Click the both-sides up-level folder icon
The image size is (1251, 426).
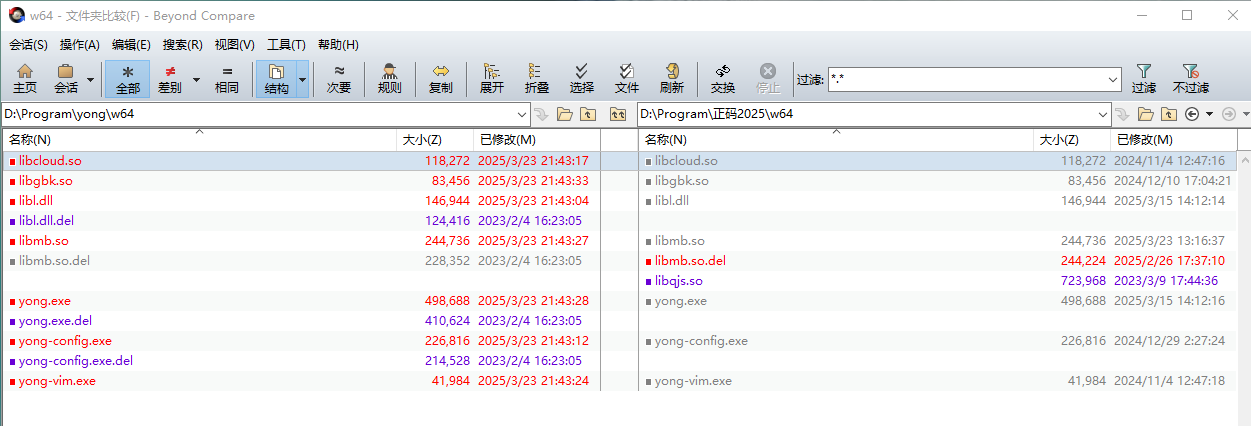pyautogui.click(x=619, y=114)
